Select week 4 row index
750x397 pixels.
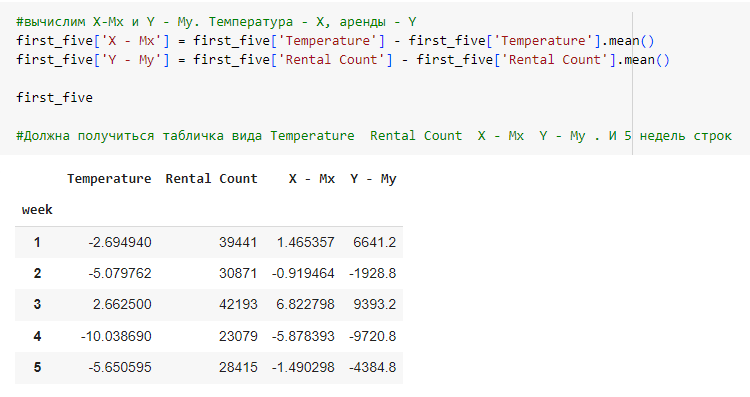pyautogui.click(x=37, y=336)
